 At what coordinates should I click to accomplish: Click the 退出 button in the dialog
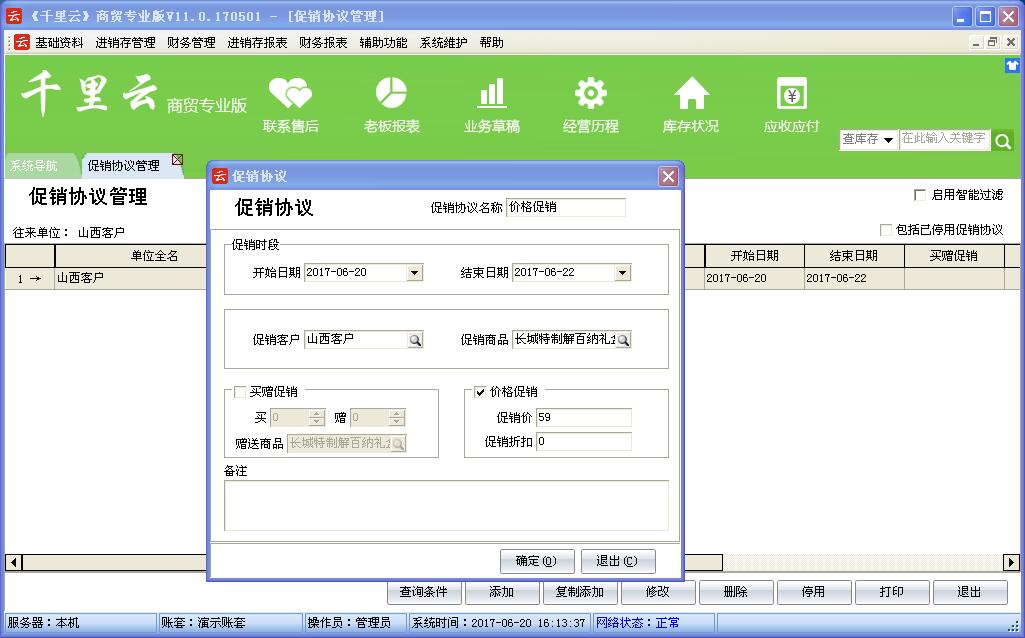618,561
